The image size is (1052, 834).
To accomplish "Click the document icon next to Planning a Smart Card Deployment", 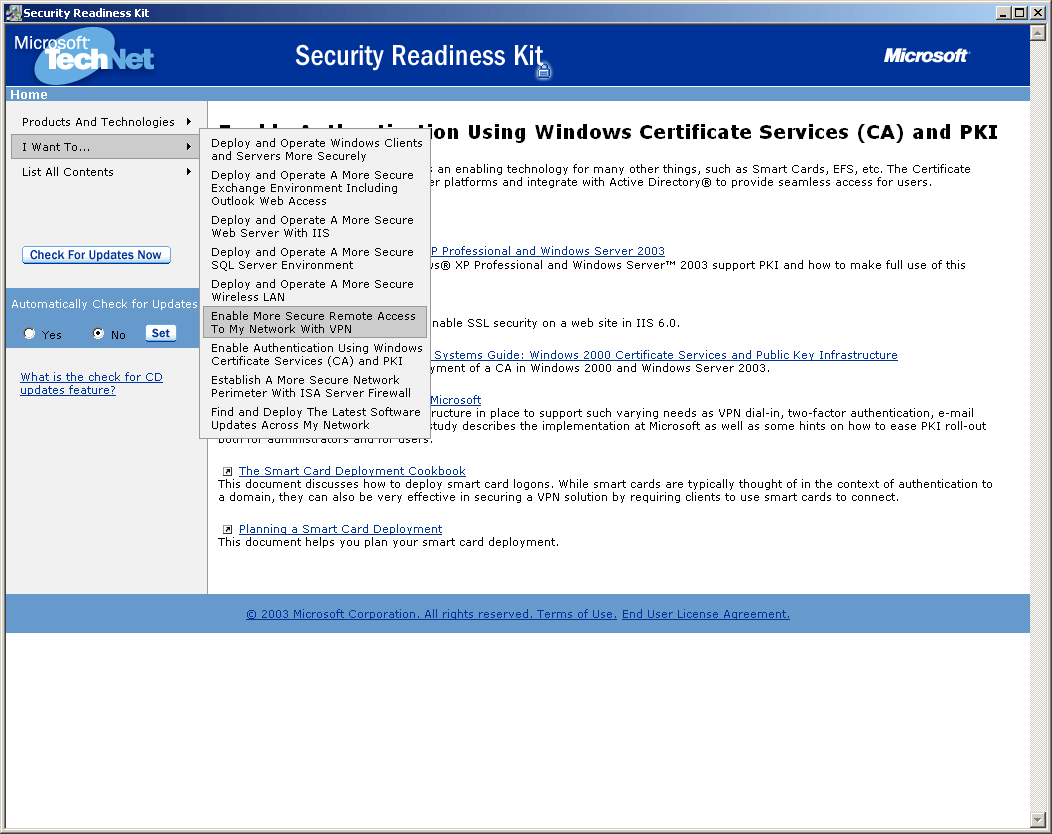I will (x=227, y=529).
